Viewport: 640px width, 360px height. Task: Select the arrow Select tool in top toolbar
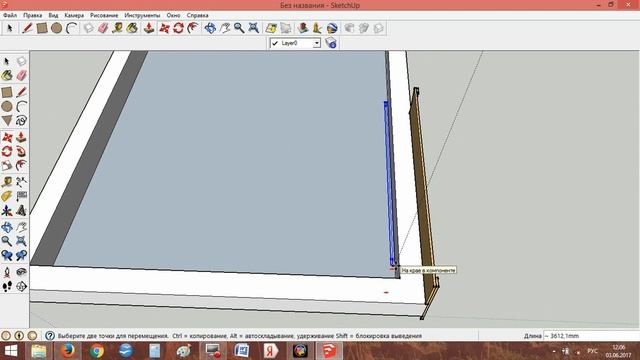click(10, 28)
